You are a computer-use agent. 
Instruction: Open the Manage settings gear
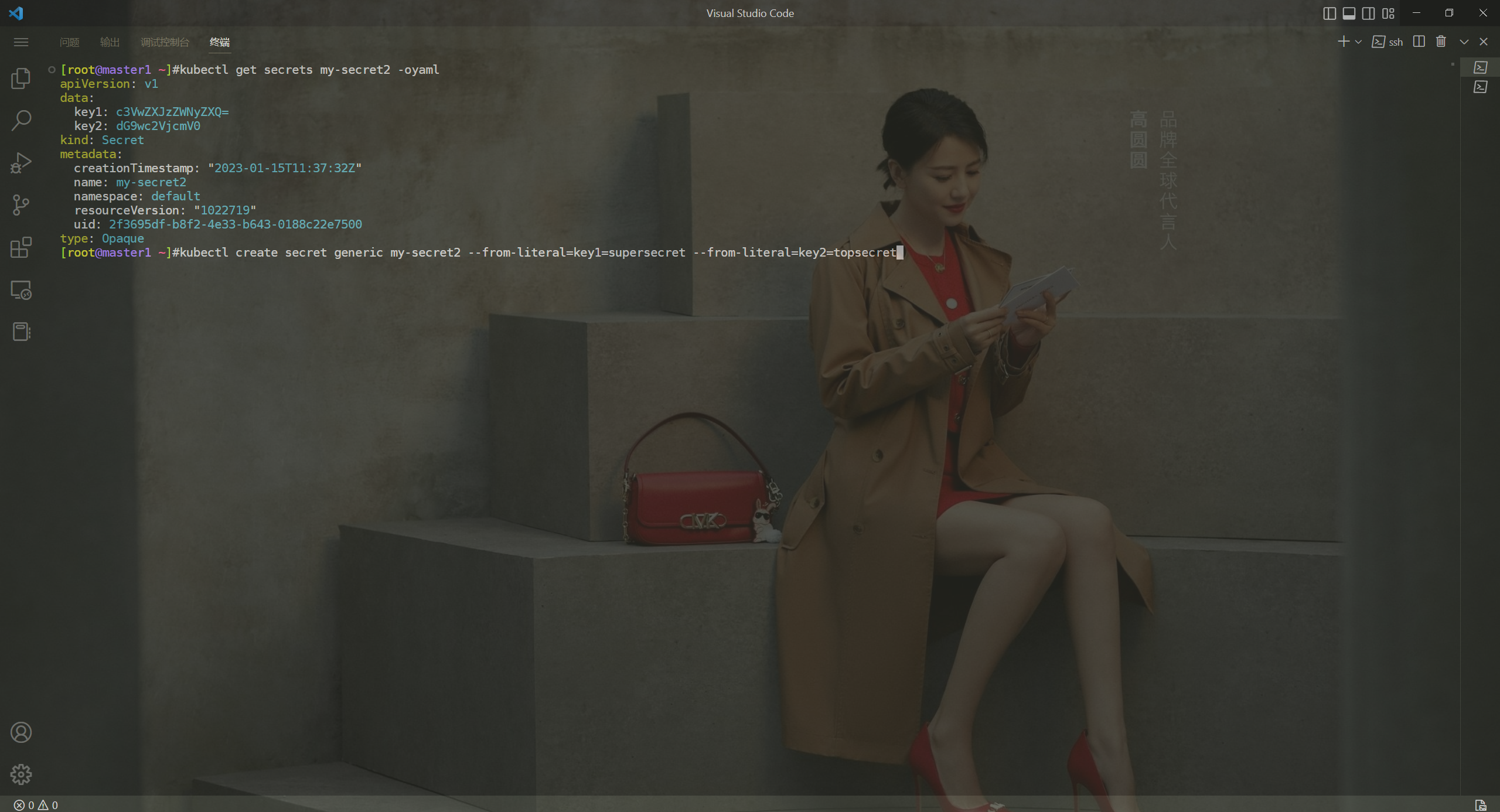coord(21,775)
